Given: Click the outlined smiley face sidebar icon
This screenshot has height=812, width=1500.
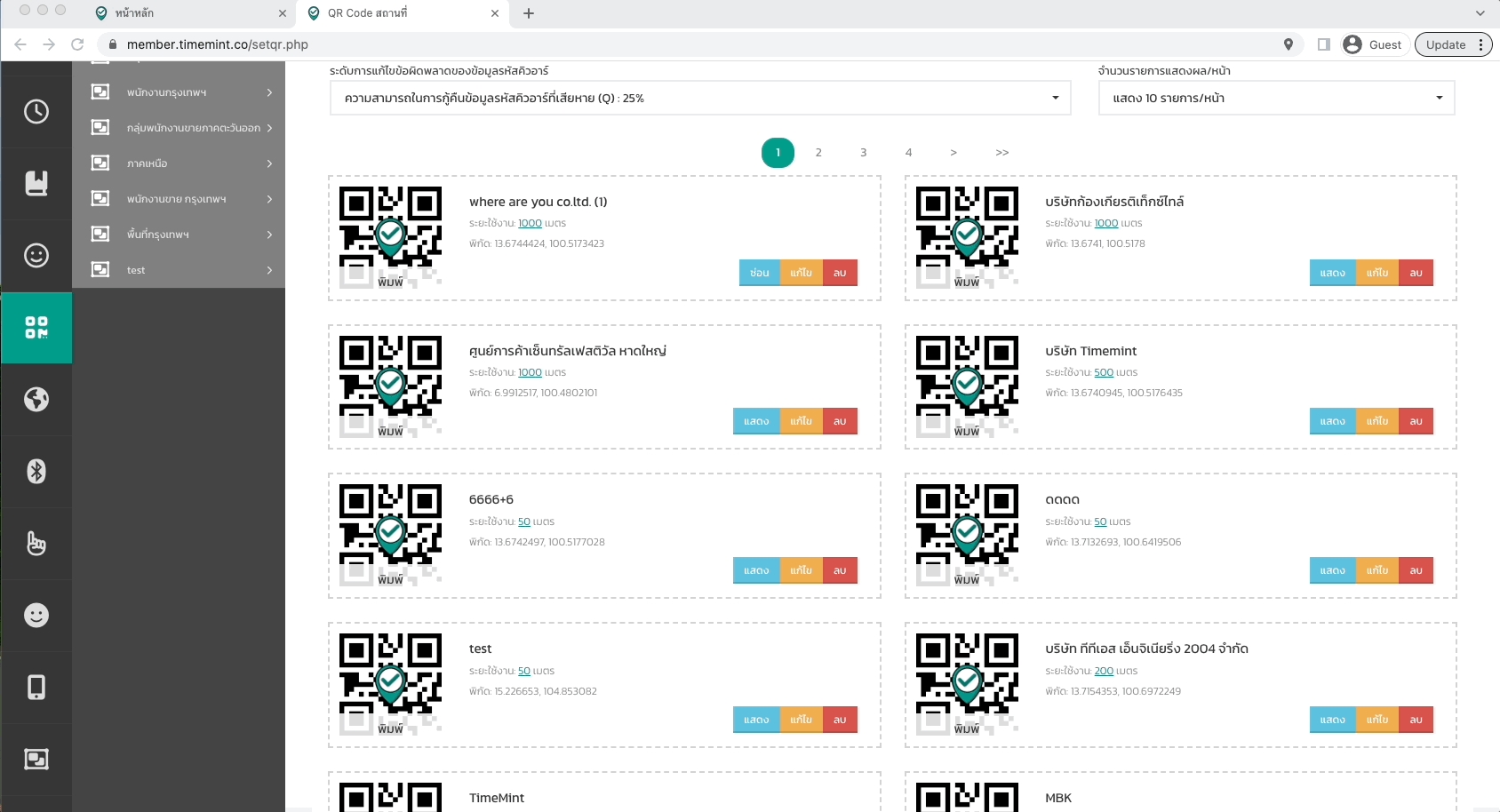Looking at the screenshot, I should click(36, 256).
